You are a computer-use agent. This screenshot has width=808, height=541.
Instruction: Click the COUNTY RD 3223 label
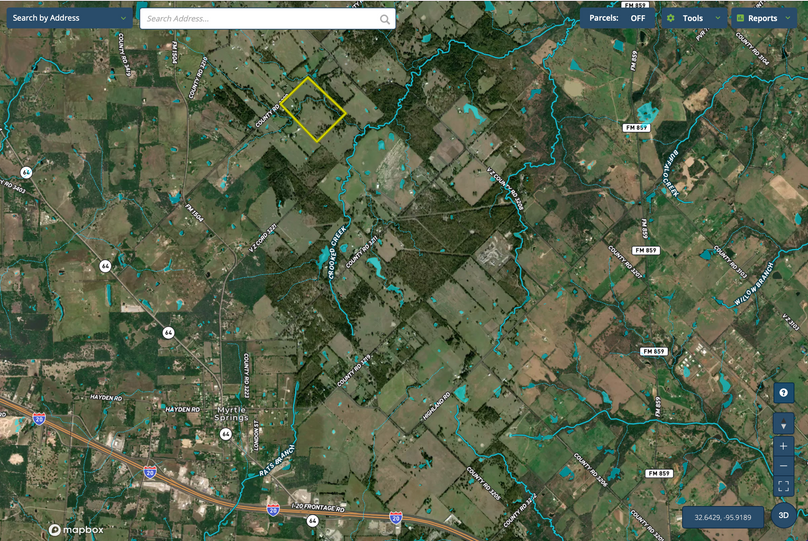[x=246, y=375]
